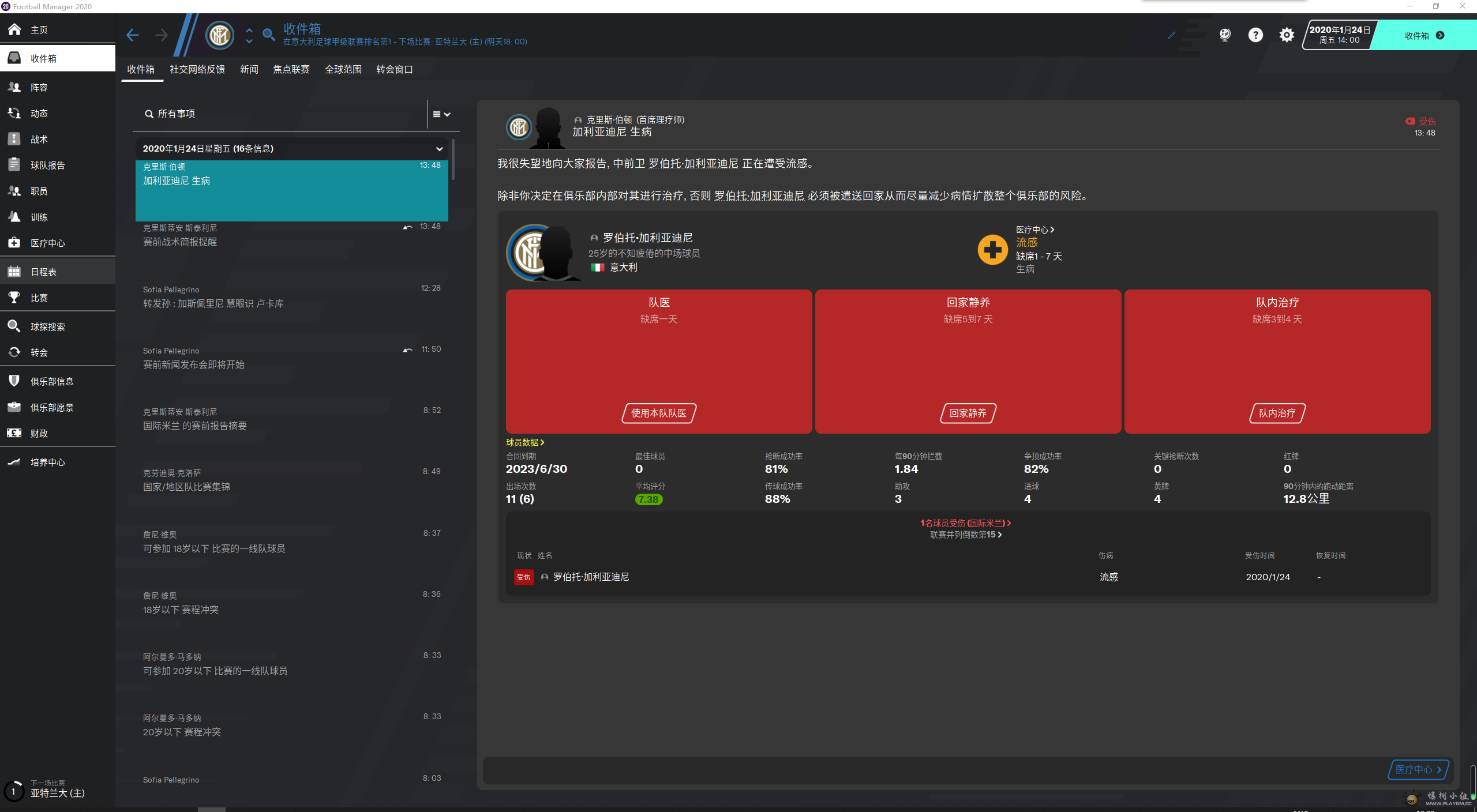The height and width of the screenshot is (812, 1477).
Task: Click the 球探搜索 scouting magnifier icon
Action: pos(14,326)
